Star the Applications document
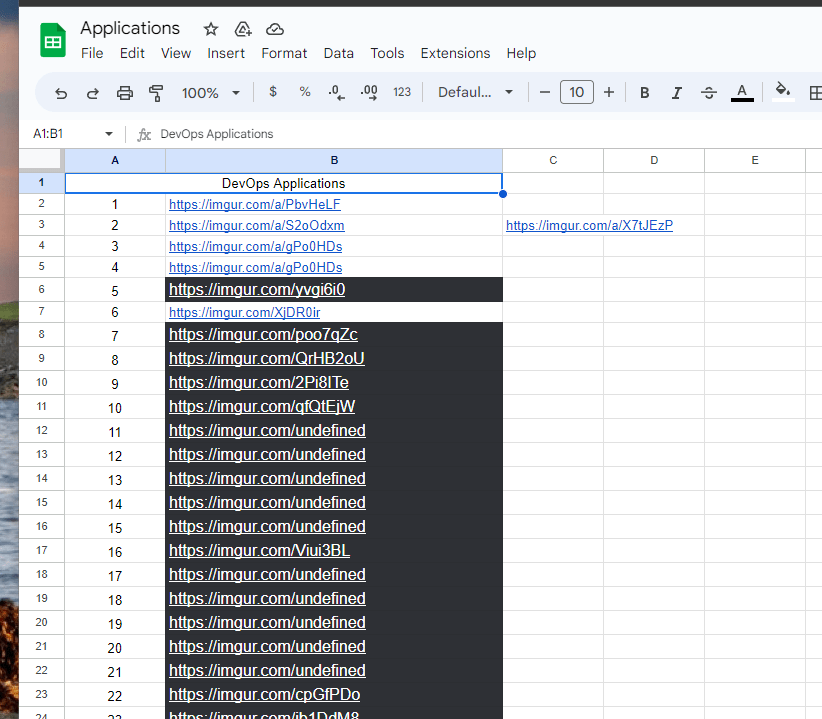822x719 pixels. click(x=211, y=29)
